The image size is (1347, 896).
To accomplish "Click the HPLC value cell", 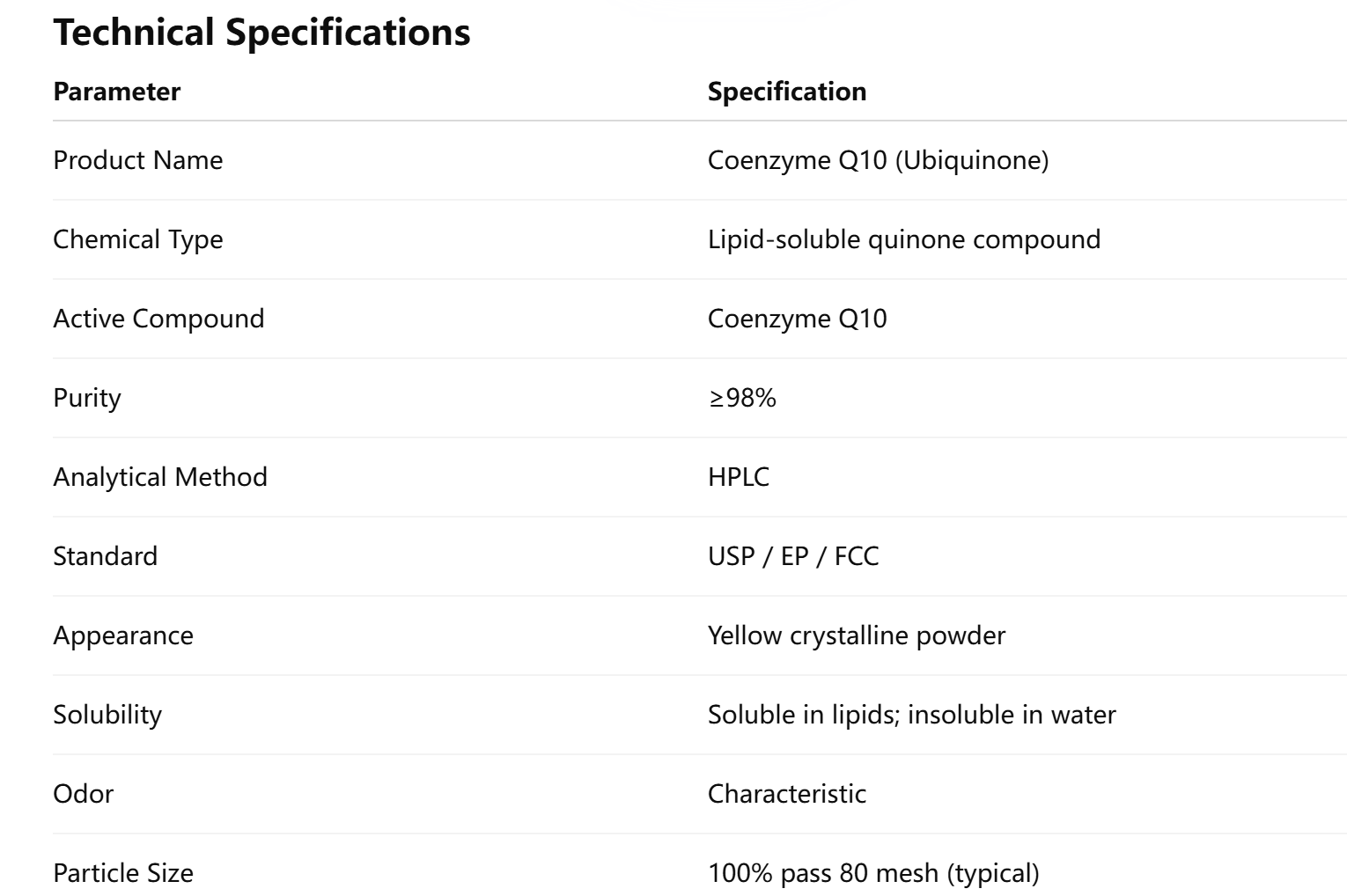I will (738, 477).
